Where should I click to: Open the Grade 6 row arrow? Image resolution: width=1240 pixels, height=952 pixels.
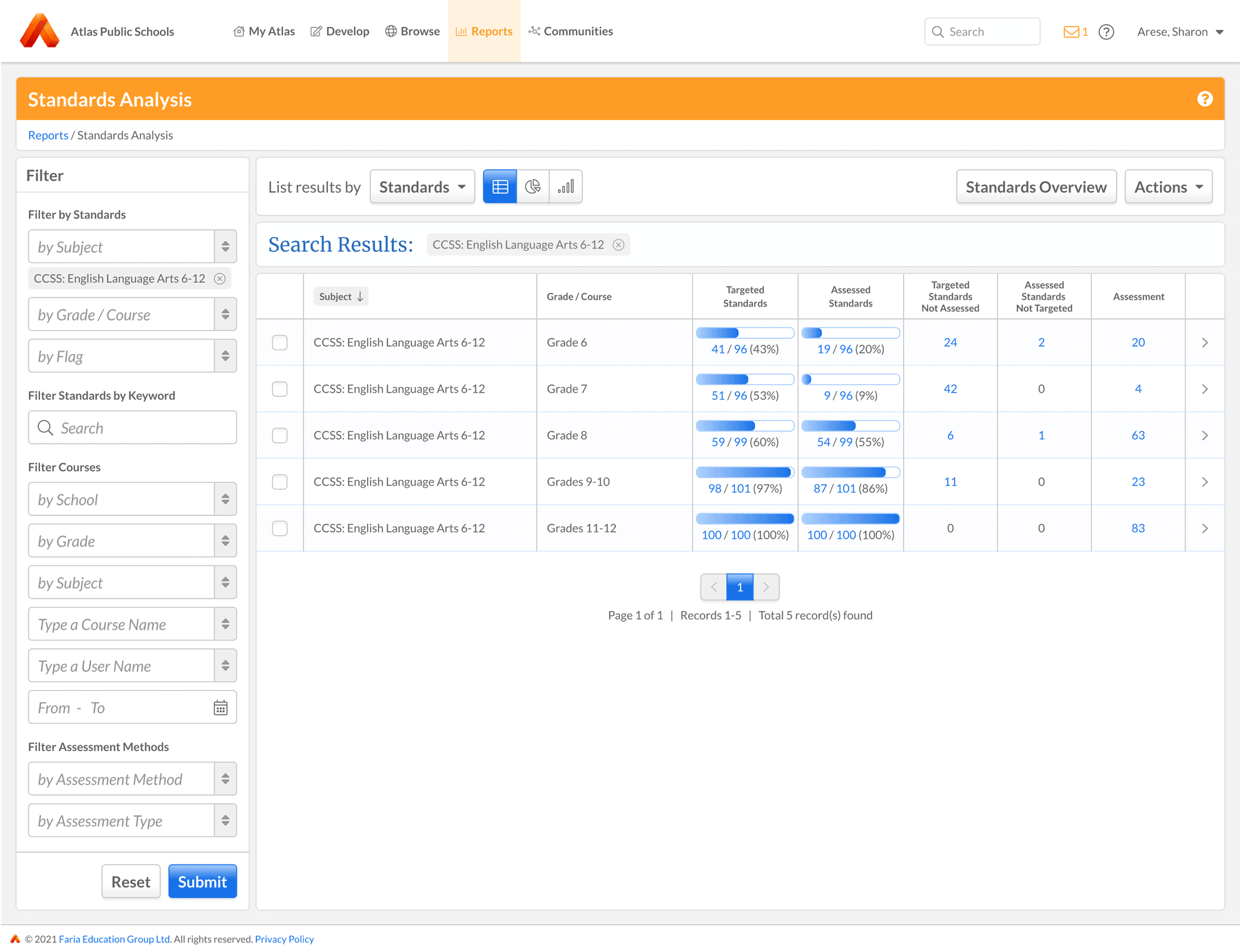1205,342
